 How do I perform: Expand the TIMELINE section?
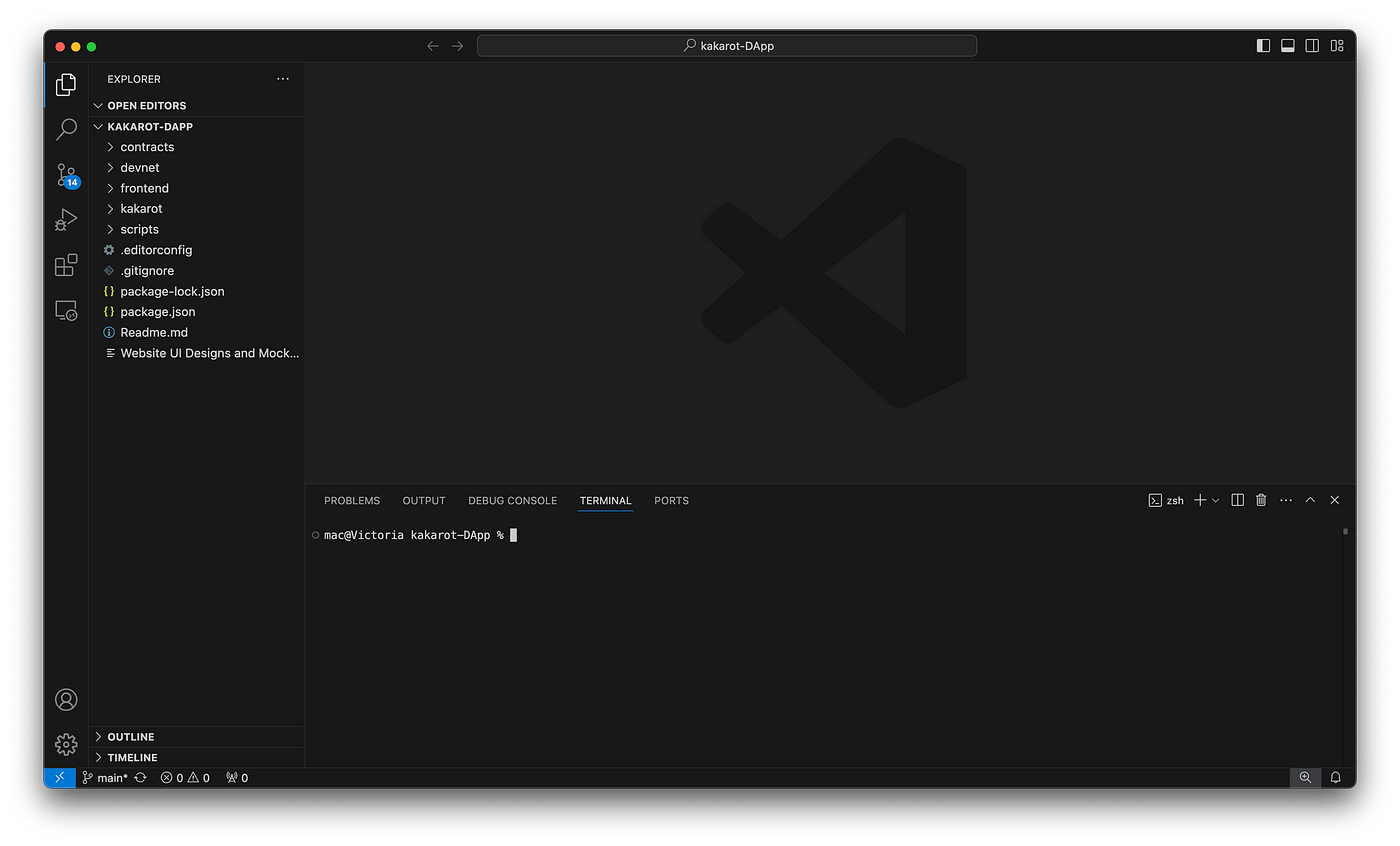tap(197, 758)
